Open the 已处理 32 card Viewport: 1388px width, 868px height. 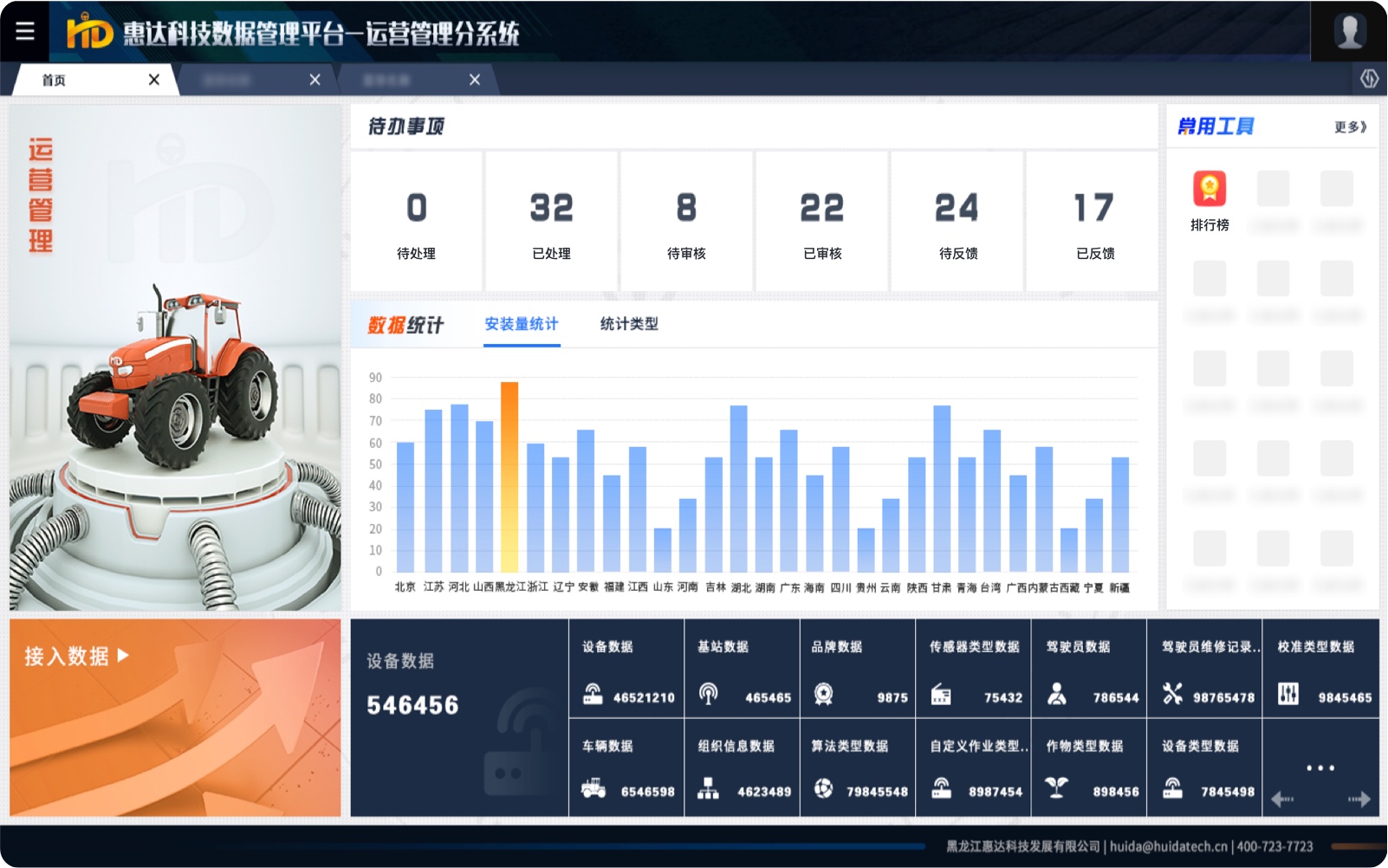tap(552, 222)
